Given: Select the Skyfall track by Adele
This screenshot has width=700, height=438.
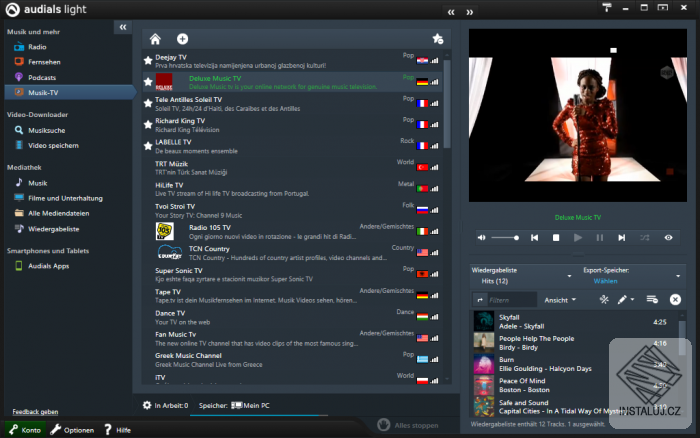Looking at the screenshot, I should [x=575, y=321].
